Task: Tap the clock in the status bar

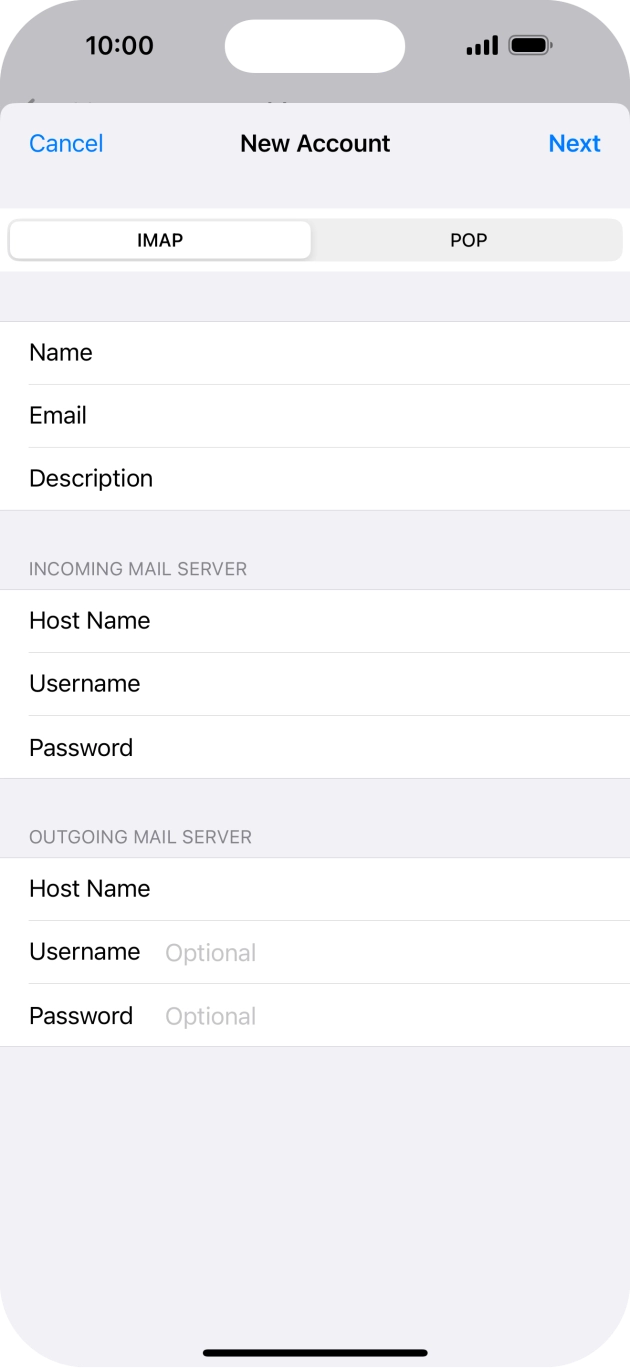Action: (121, 45)
